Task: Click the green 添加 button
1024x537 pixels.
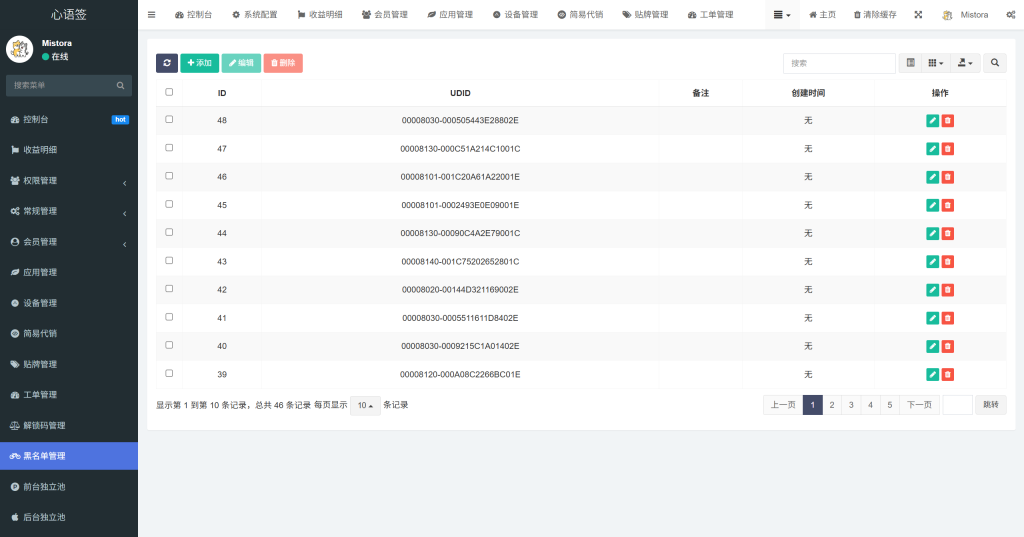Action: click(199, 63)
